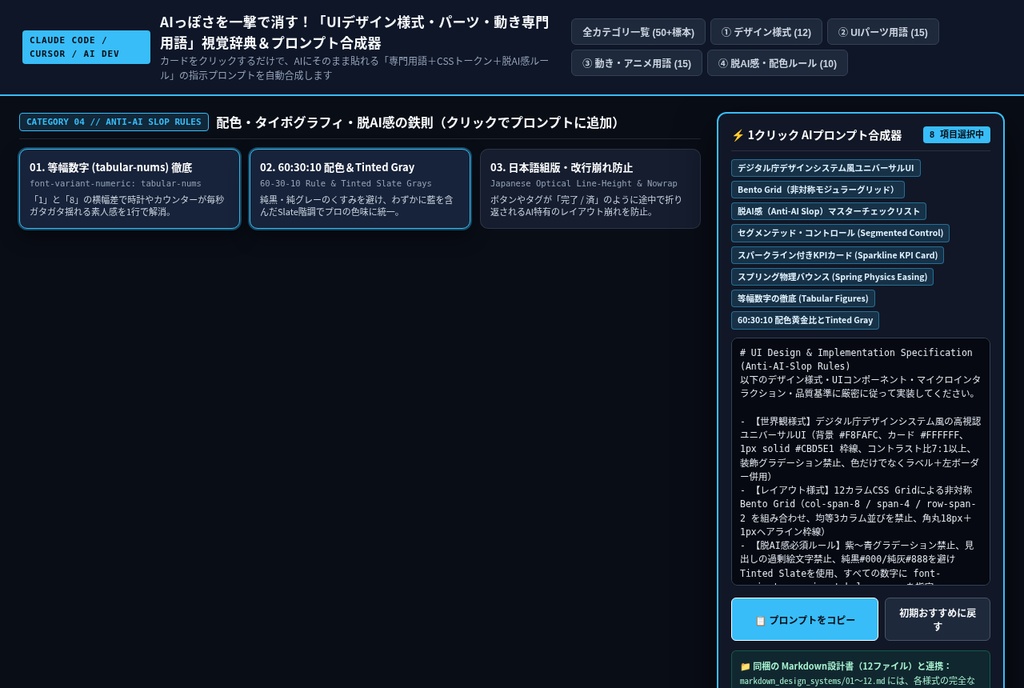Remove the 等幅数字の徹底 (Tabular Figures) chip
The image size is (1024, 688).
[803, 298]
